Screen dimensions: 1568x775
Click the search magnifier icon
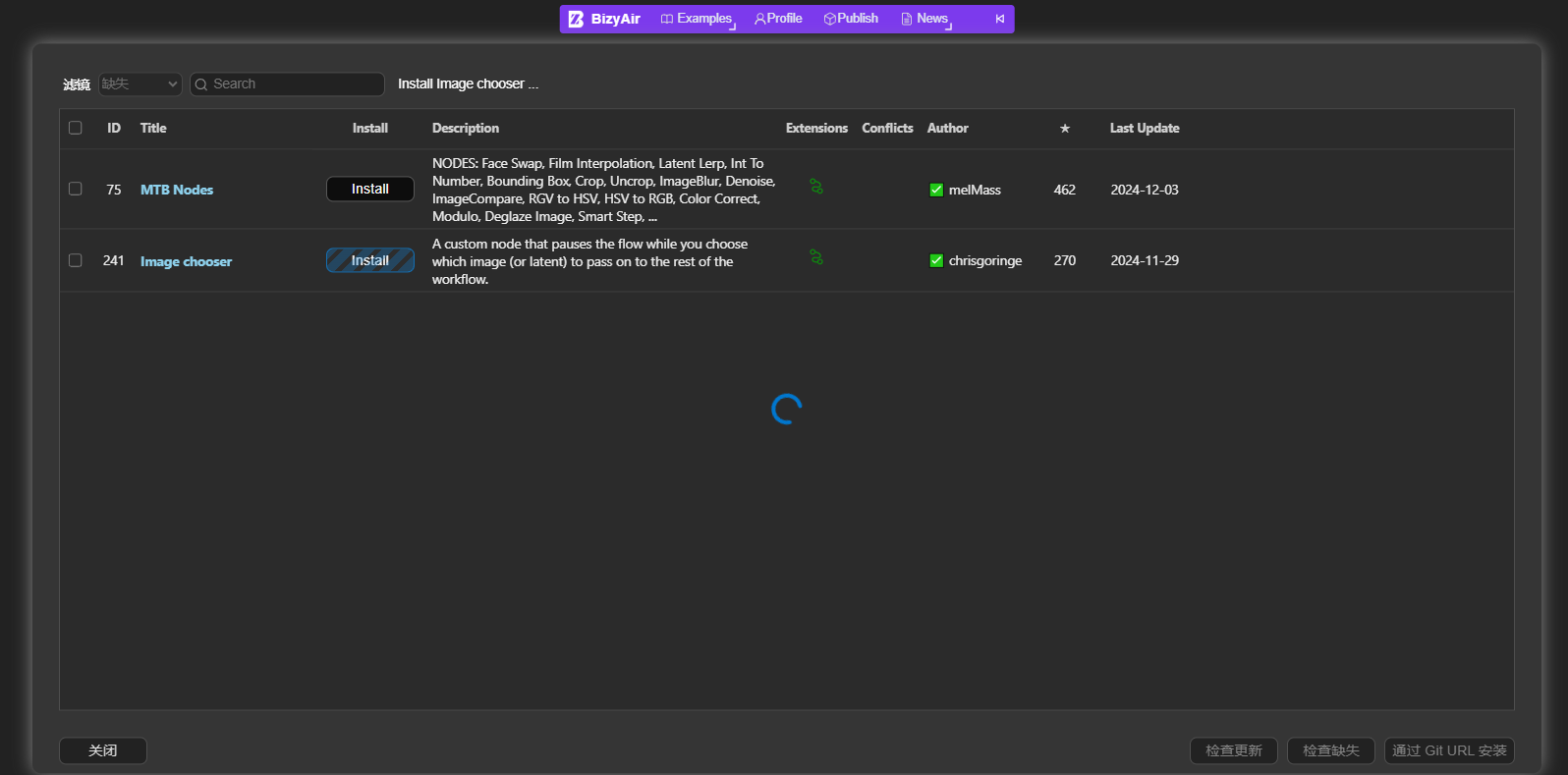click(x=201, y=84)
